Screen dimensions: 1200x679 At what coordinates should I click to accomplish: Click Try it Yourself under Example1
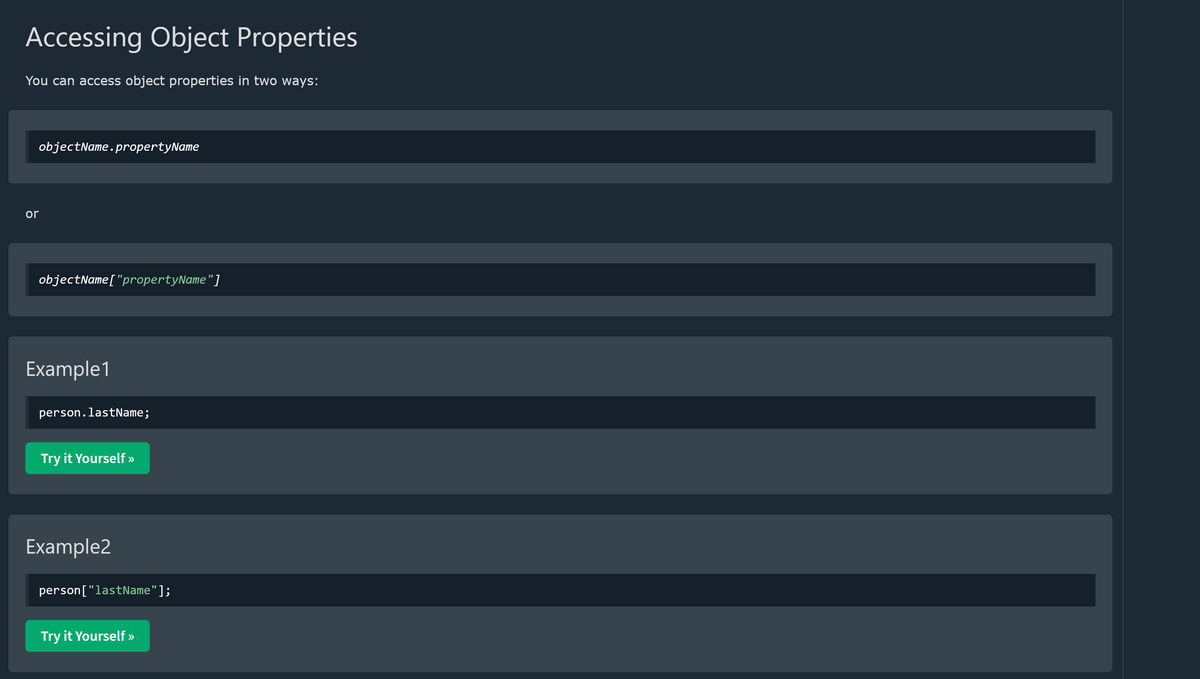[x=87, y=458]
